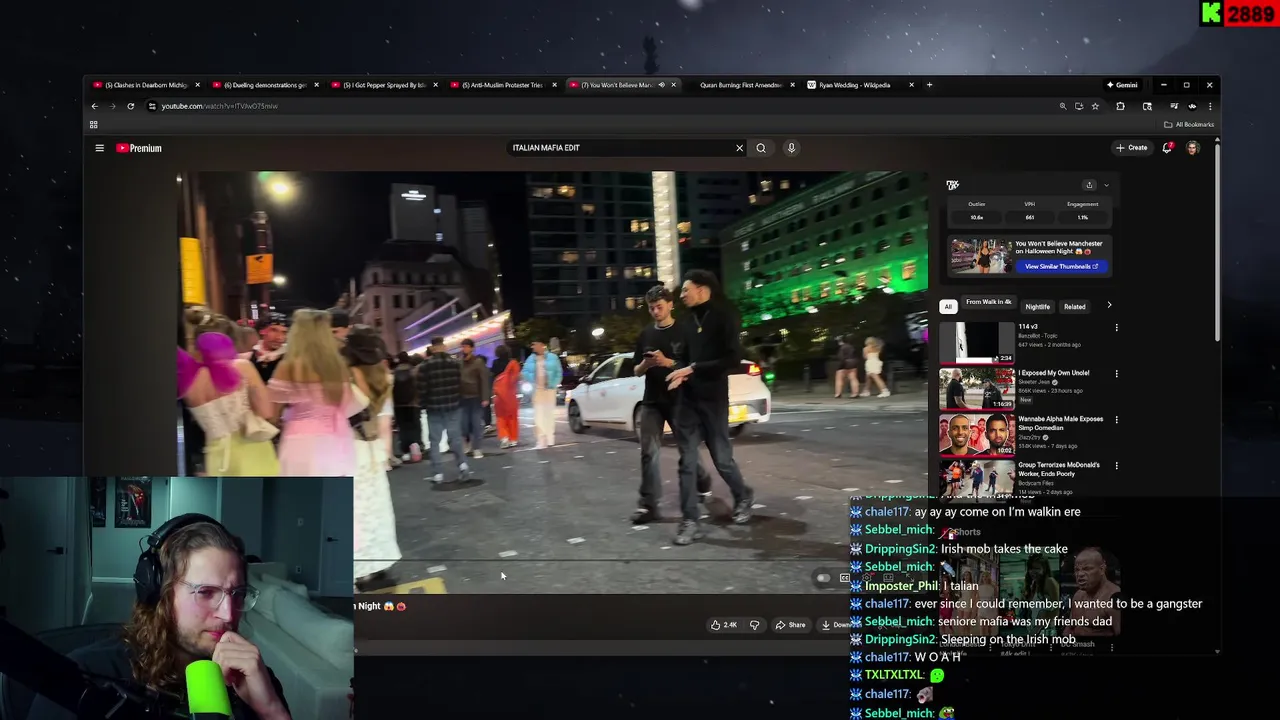
Task: Click the Engagement 1.1% stat
Action: 1083,211
